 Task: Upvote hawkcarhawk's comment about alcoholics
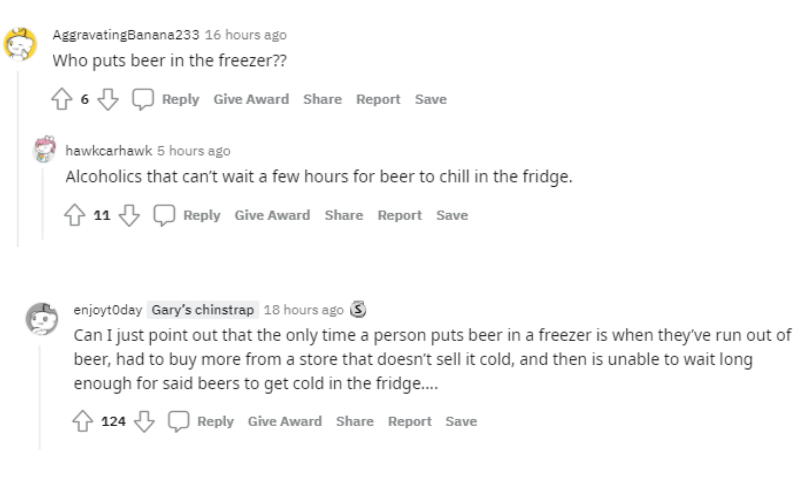pos(74,215)
